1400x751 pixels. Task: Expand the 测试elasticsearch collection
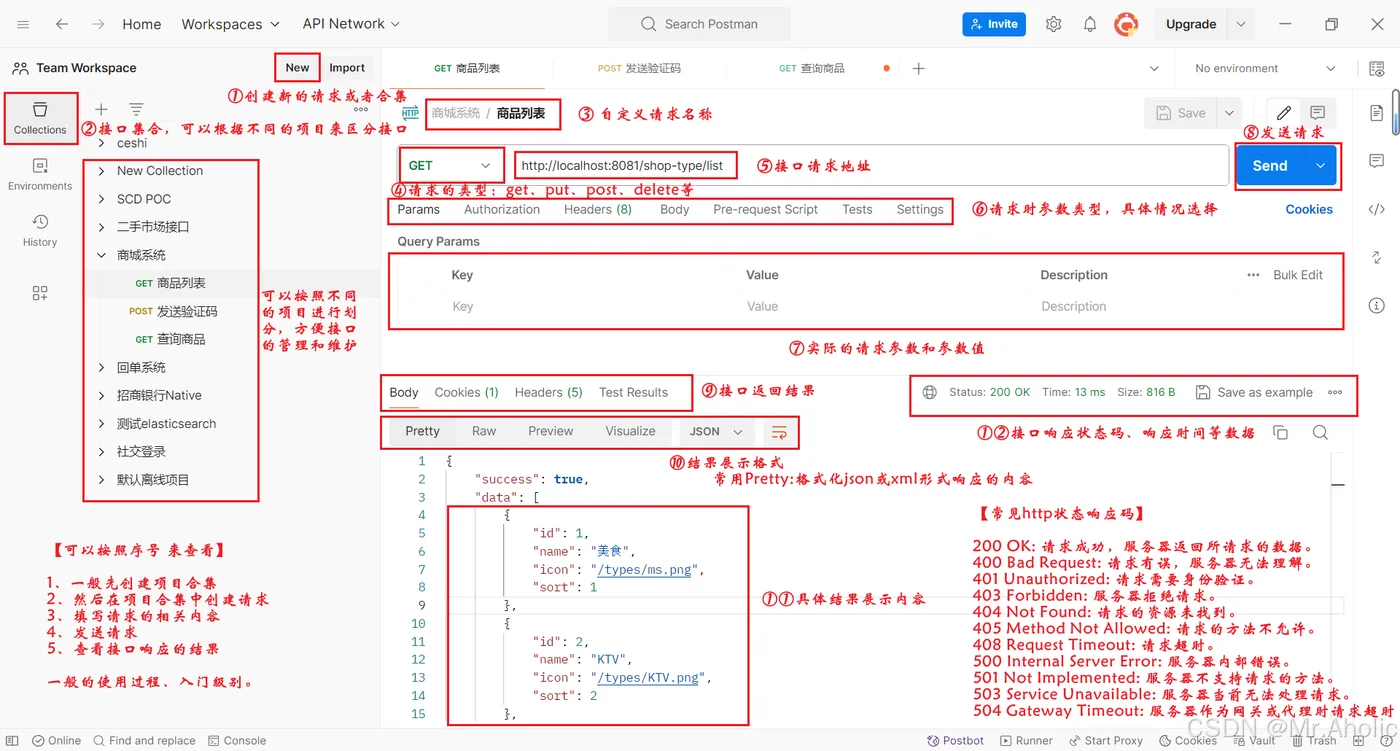click(x=101, y=423)
